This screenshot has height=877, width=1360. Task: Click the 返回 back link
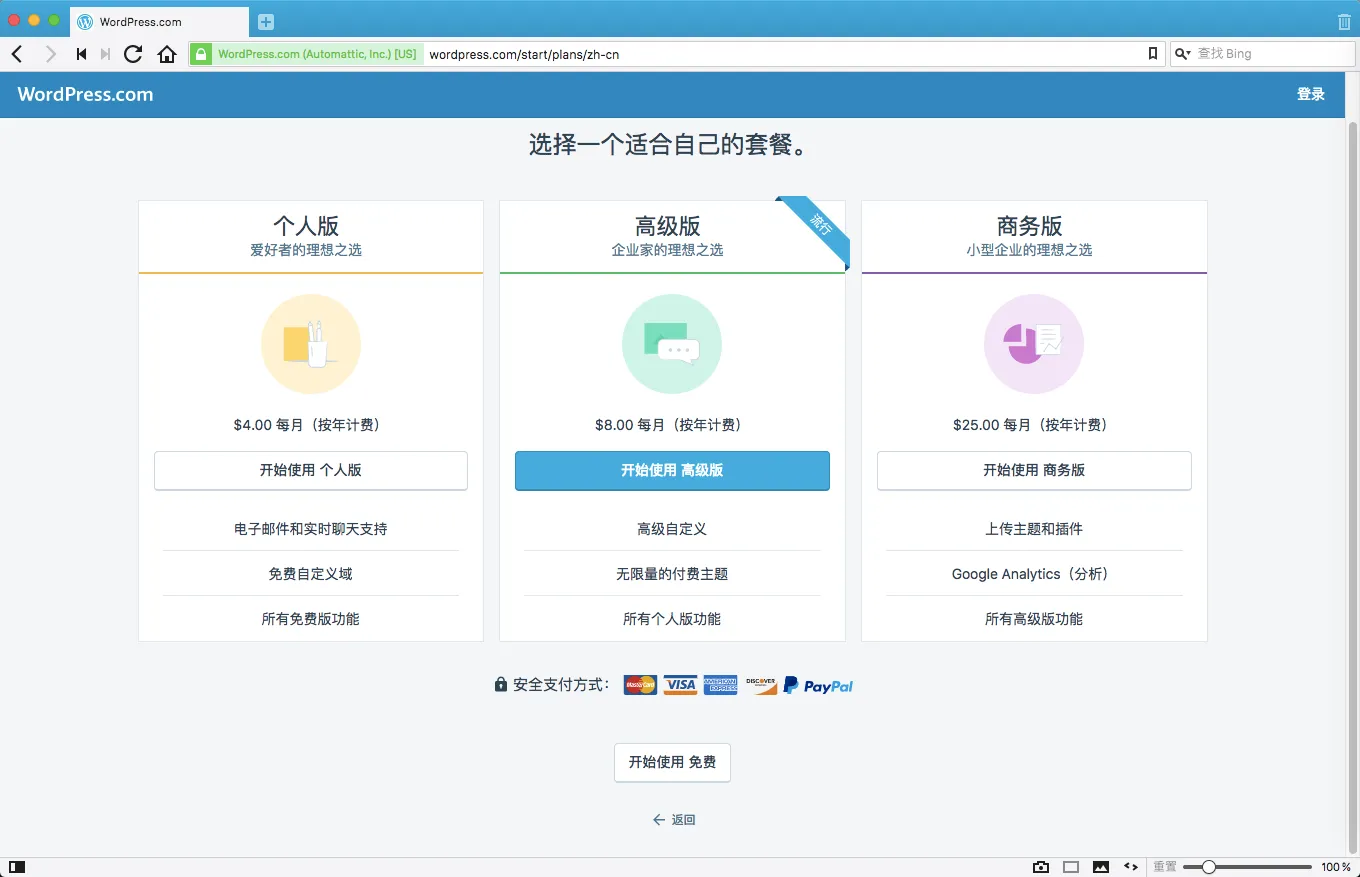click(674, 820)
